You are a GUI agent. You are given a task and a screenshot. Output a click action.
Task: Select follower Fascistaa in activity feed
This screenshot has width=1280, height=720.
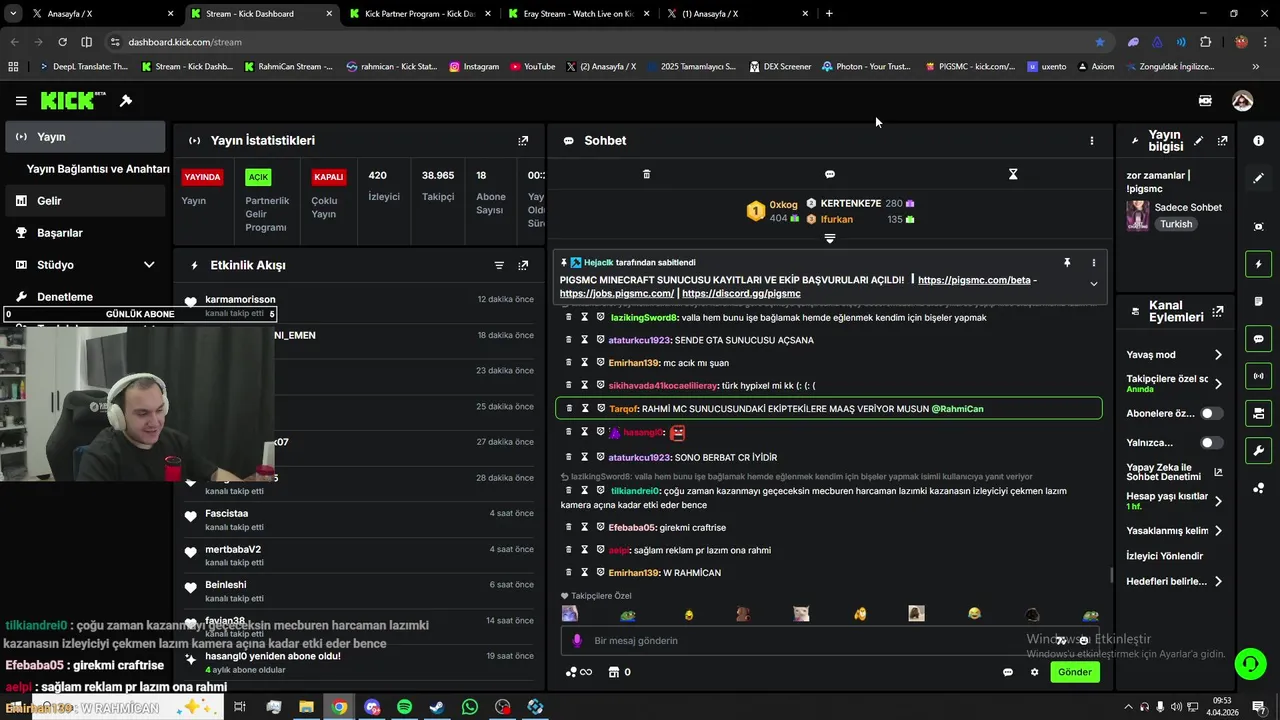(x=227, y=513)
